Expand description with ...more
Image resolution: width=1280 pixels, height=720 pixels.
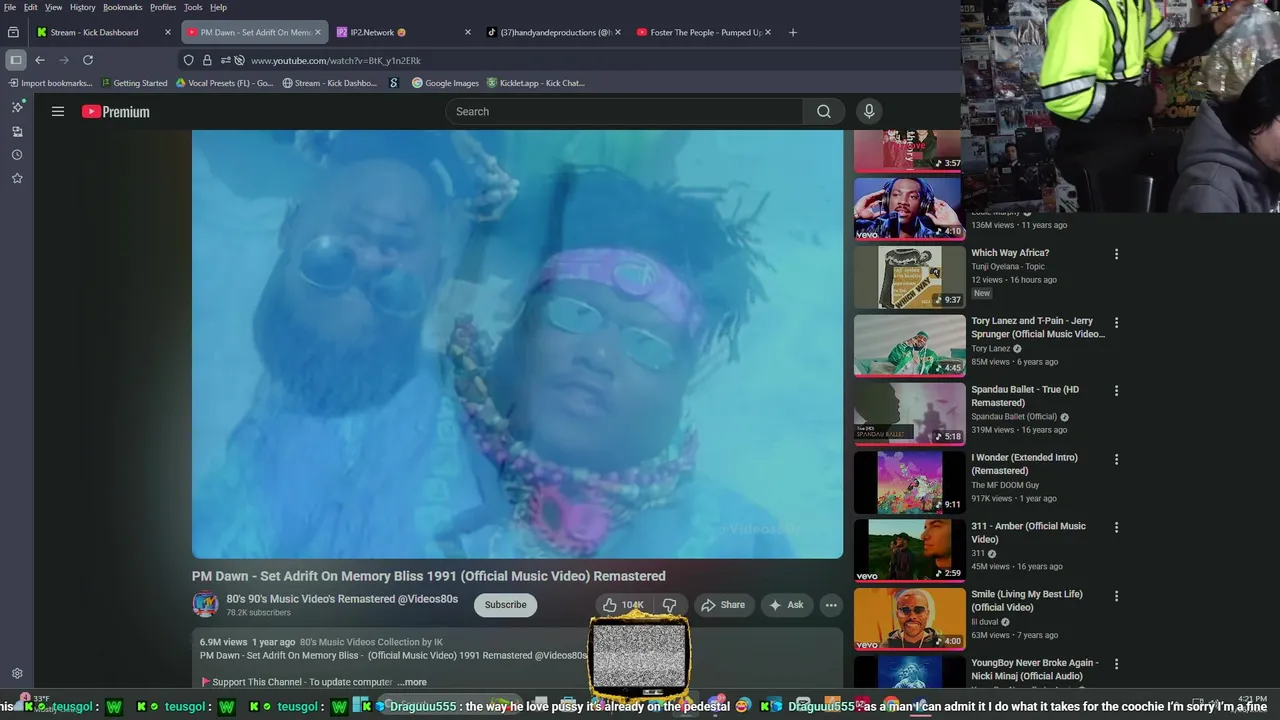pos(411,682)
